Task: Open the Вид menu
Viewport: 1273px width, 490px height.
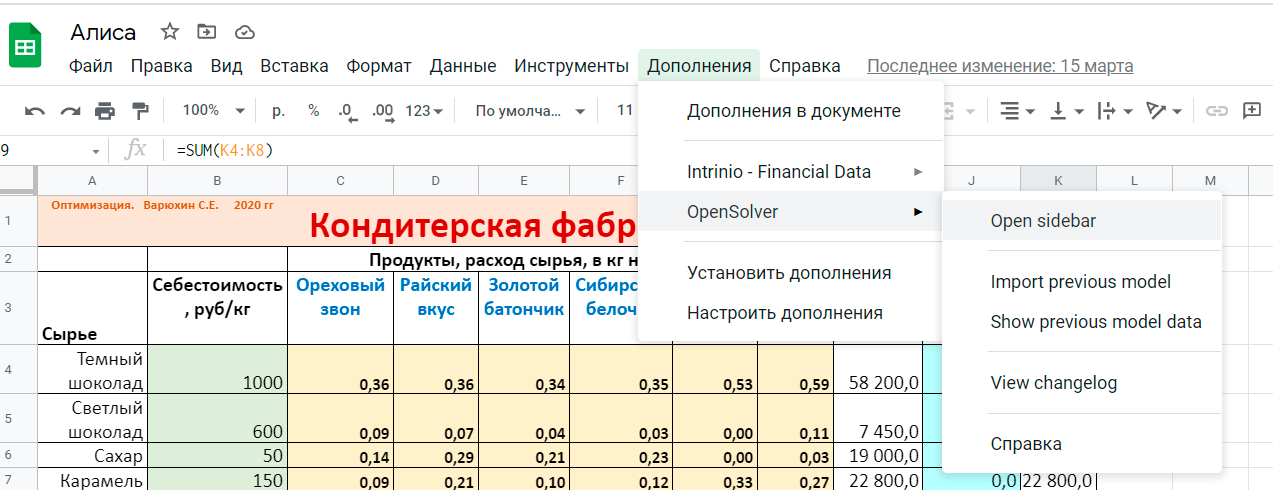Action: (x=226, y=66)
